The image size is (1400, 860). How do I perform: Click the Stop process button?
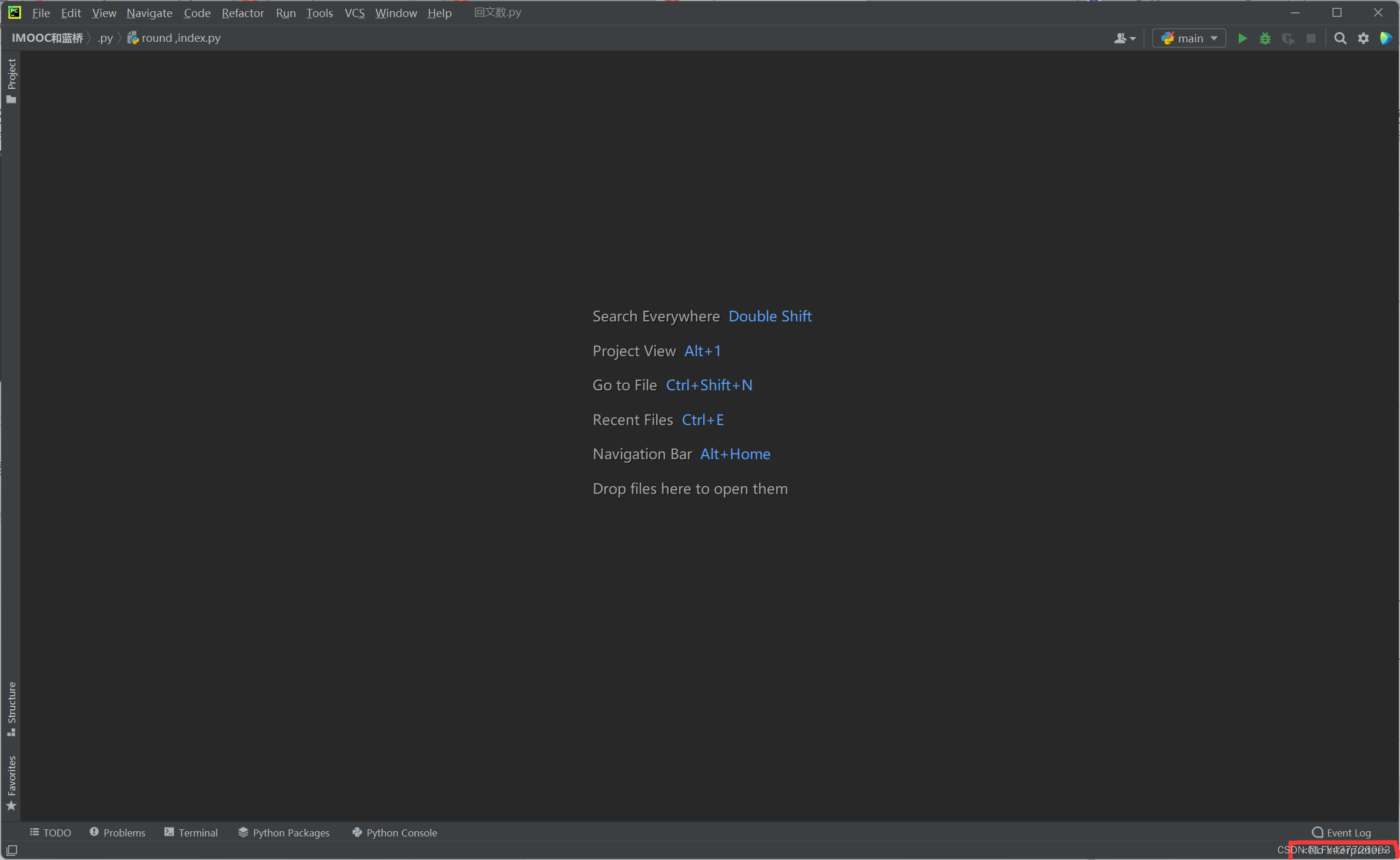point(1314,38)
